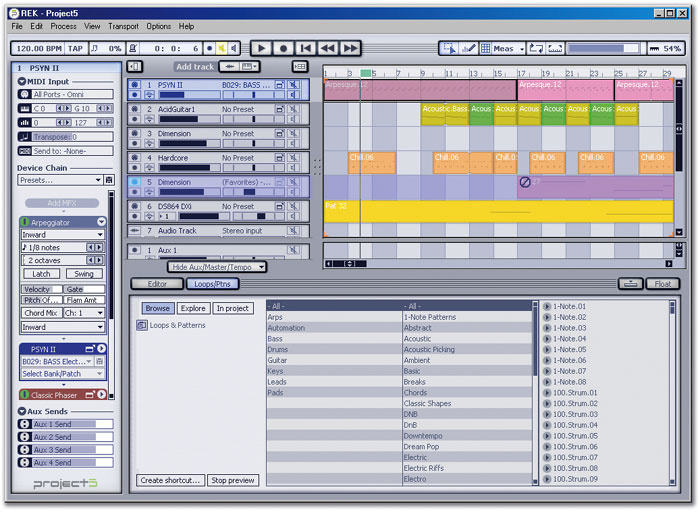Click the Float button
The height and width of the screenshot is (512, 700).
click(662, 284)
